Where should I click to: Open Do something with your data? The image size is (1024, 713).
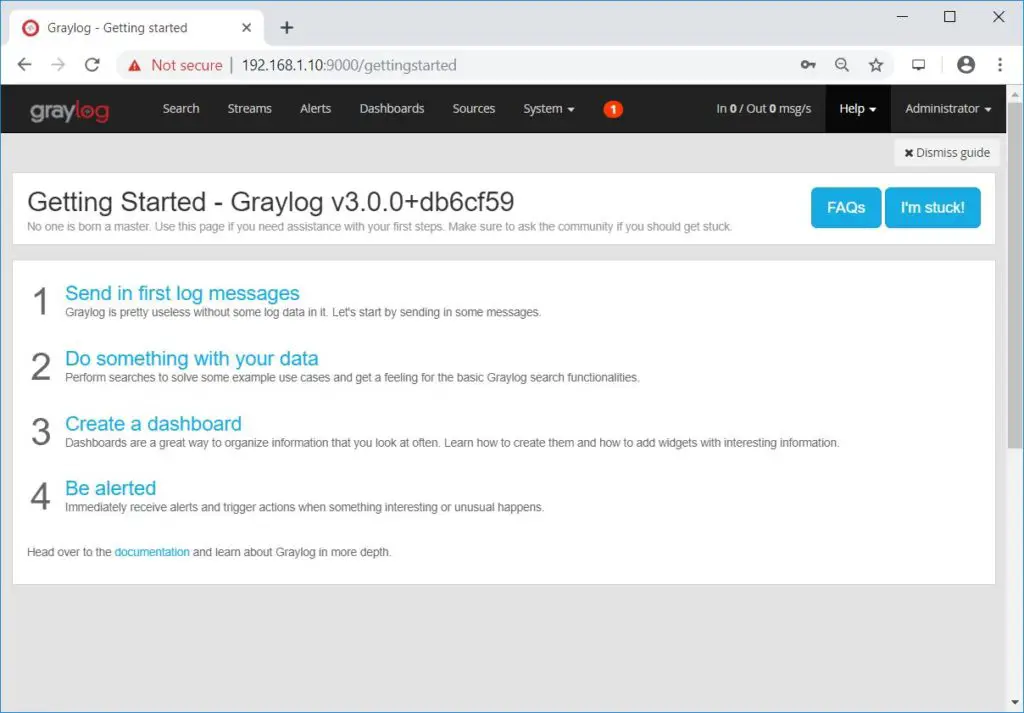click(x=192, y=358)
